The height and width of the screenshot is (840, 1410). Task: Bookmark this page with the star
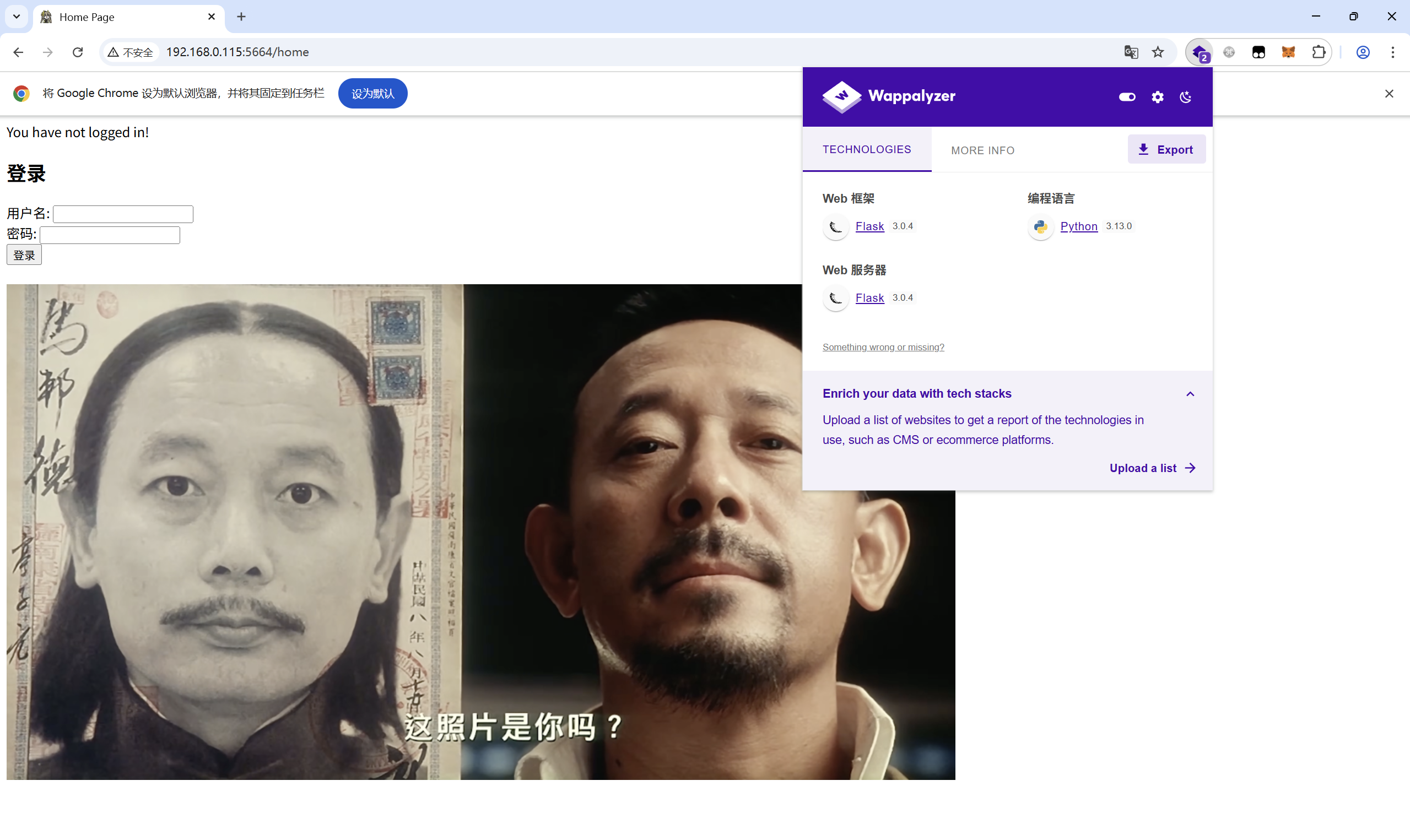pyautogui.click(x=1158, y=52)
